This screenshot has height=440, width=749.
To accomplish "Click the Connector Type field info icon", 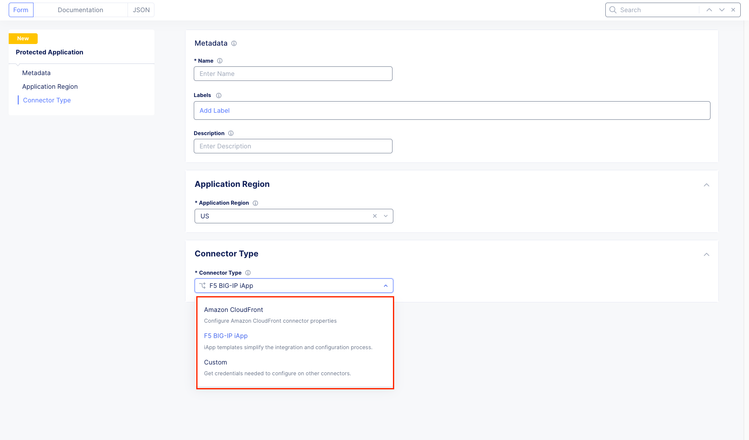I will point(248,273).
